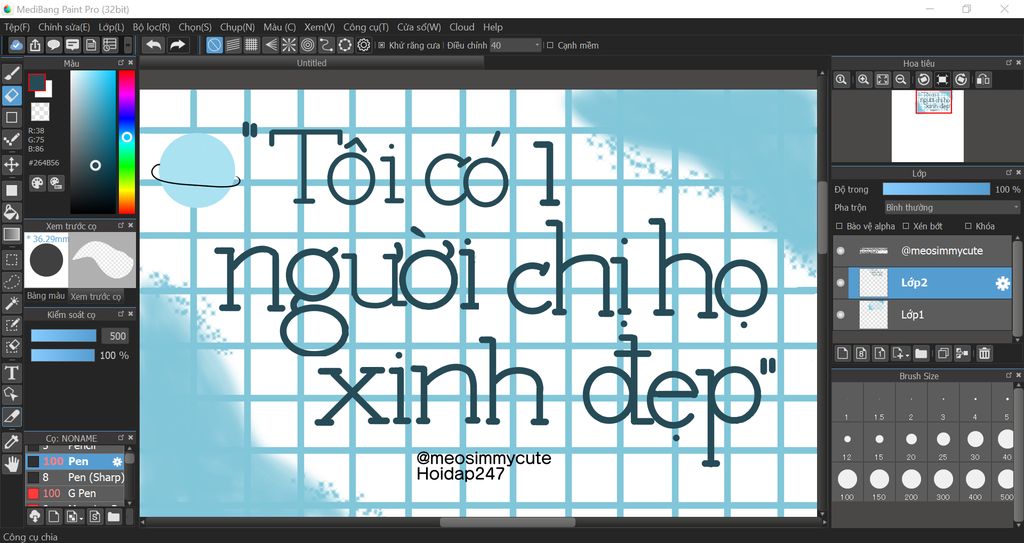The image size is (1024, 543).
Task: Zoom out on the navigator
Action: coord(901,80)
